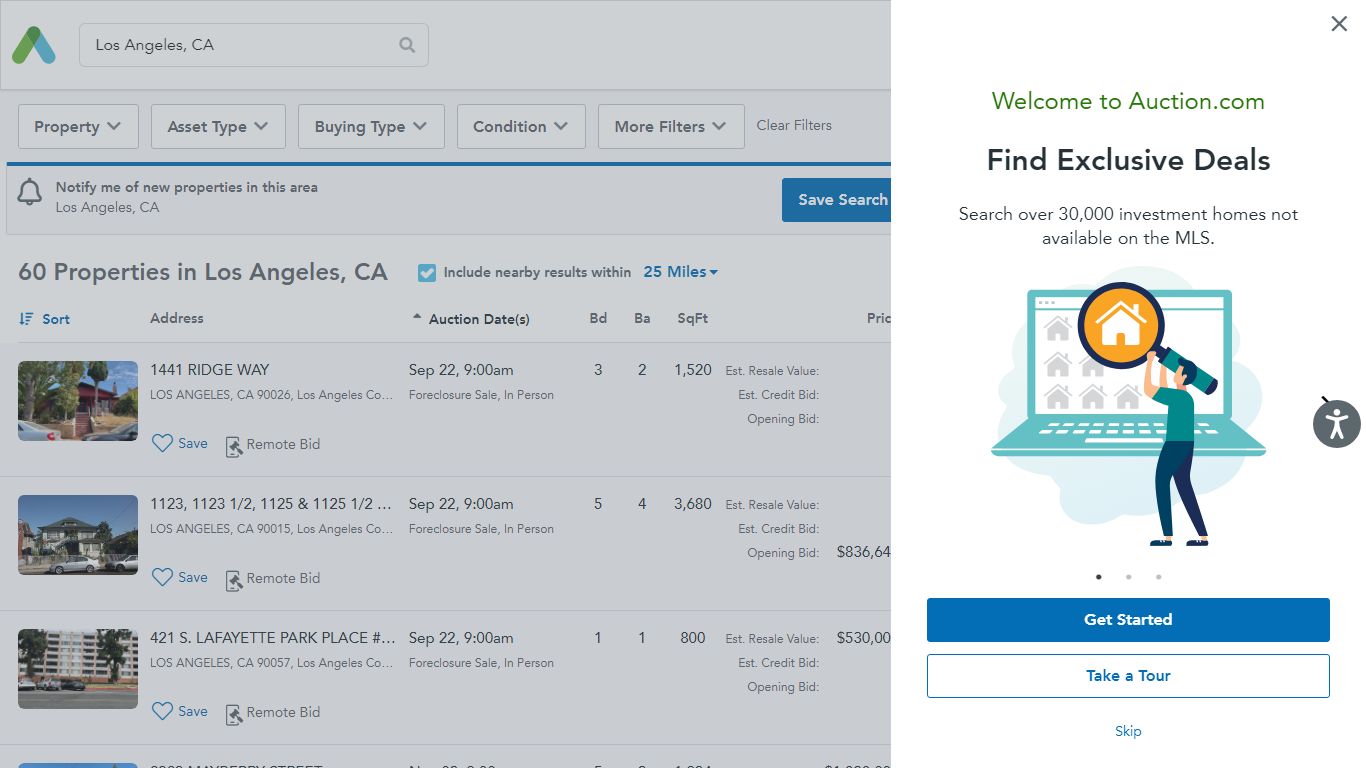Screen dimensions: 1366x768
Task: Toggle Include nearby results checkbox
Action: [x=427, y=272]
